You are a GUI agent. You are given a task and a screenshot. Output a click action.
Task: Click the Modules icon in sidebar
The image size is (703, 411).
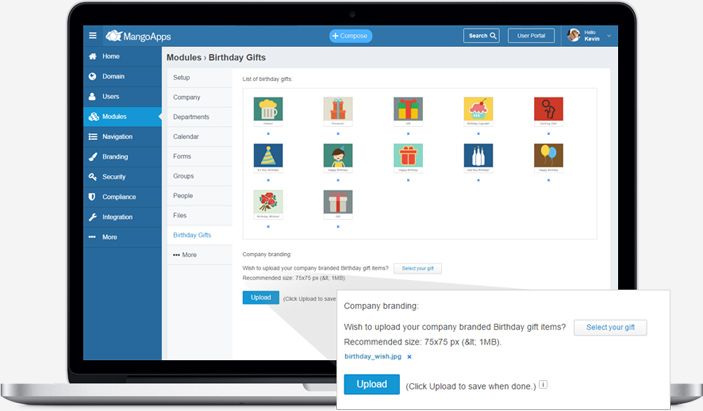tap(93, 117)
